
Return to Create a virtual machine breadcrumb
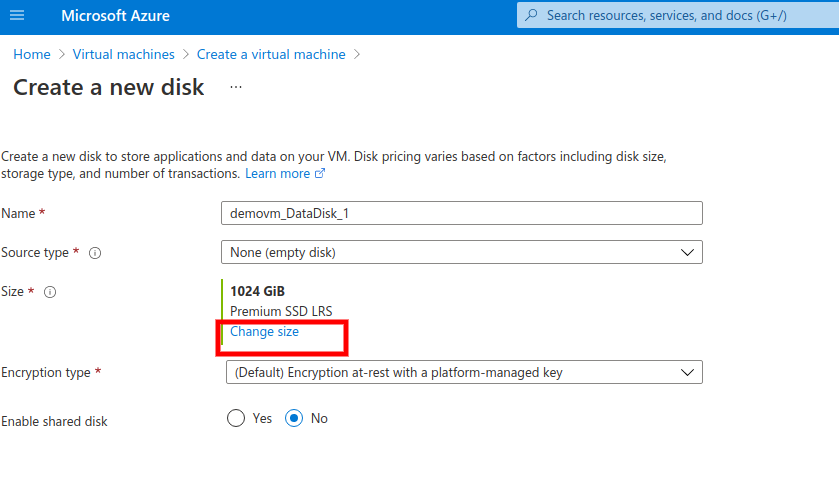point(271,54)
